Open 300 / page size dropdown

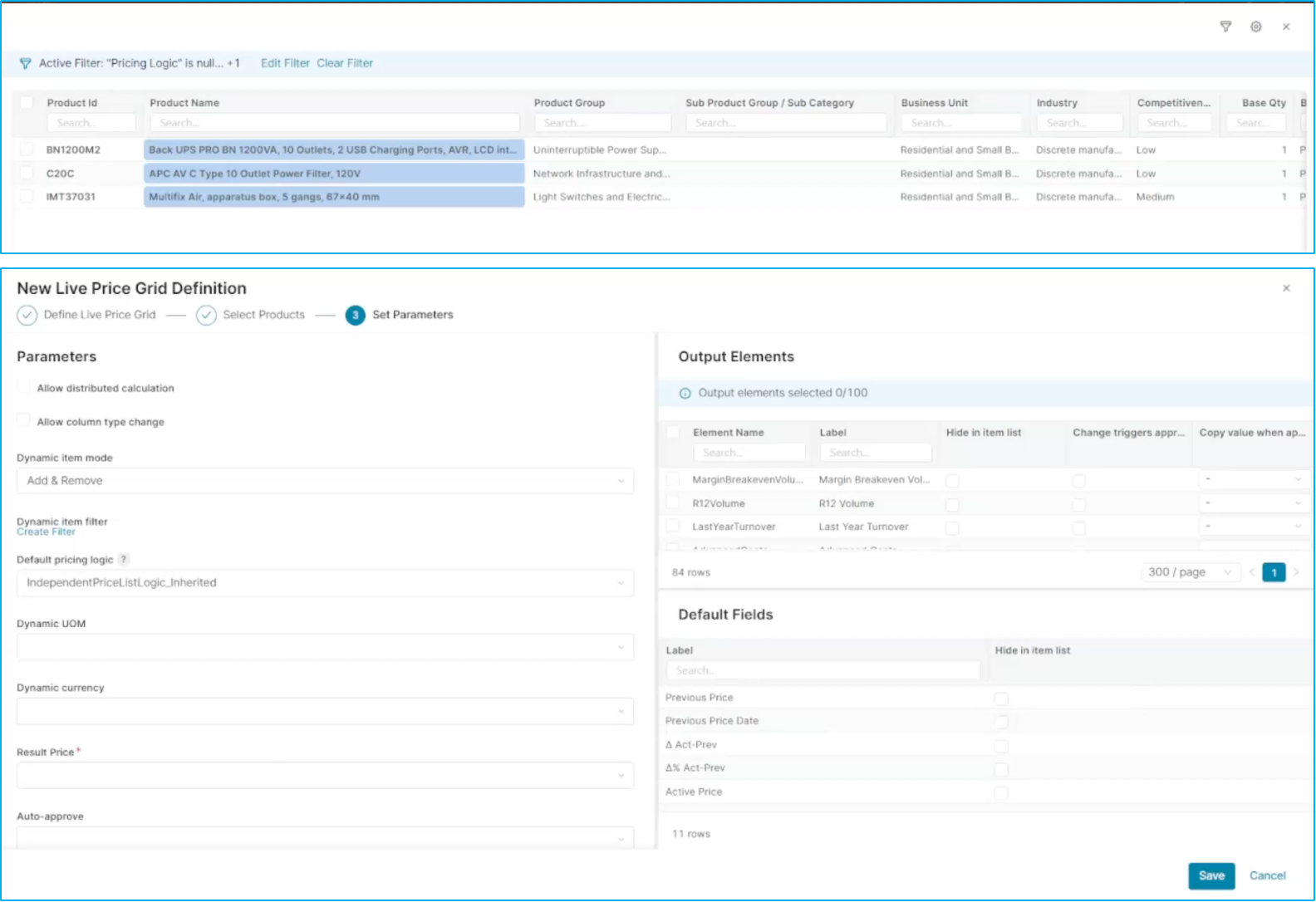1190,572
